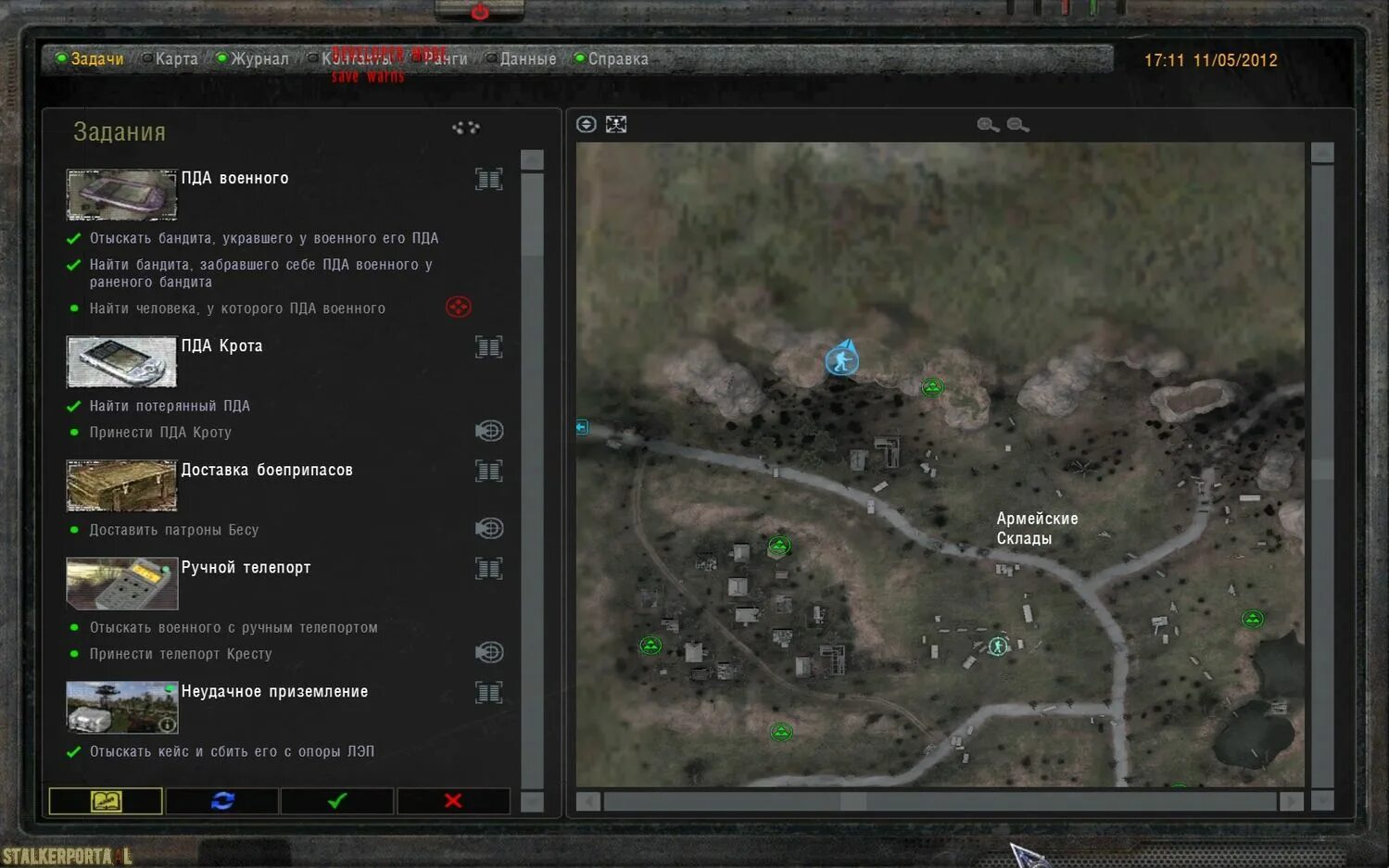Viewport: 1389px width, 868px height.
Task: Click green stalker marker at village west edge
Action: 650,645
